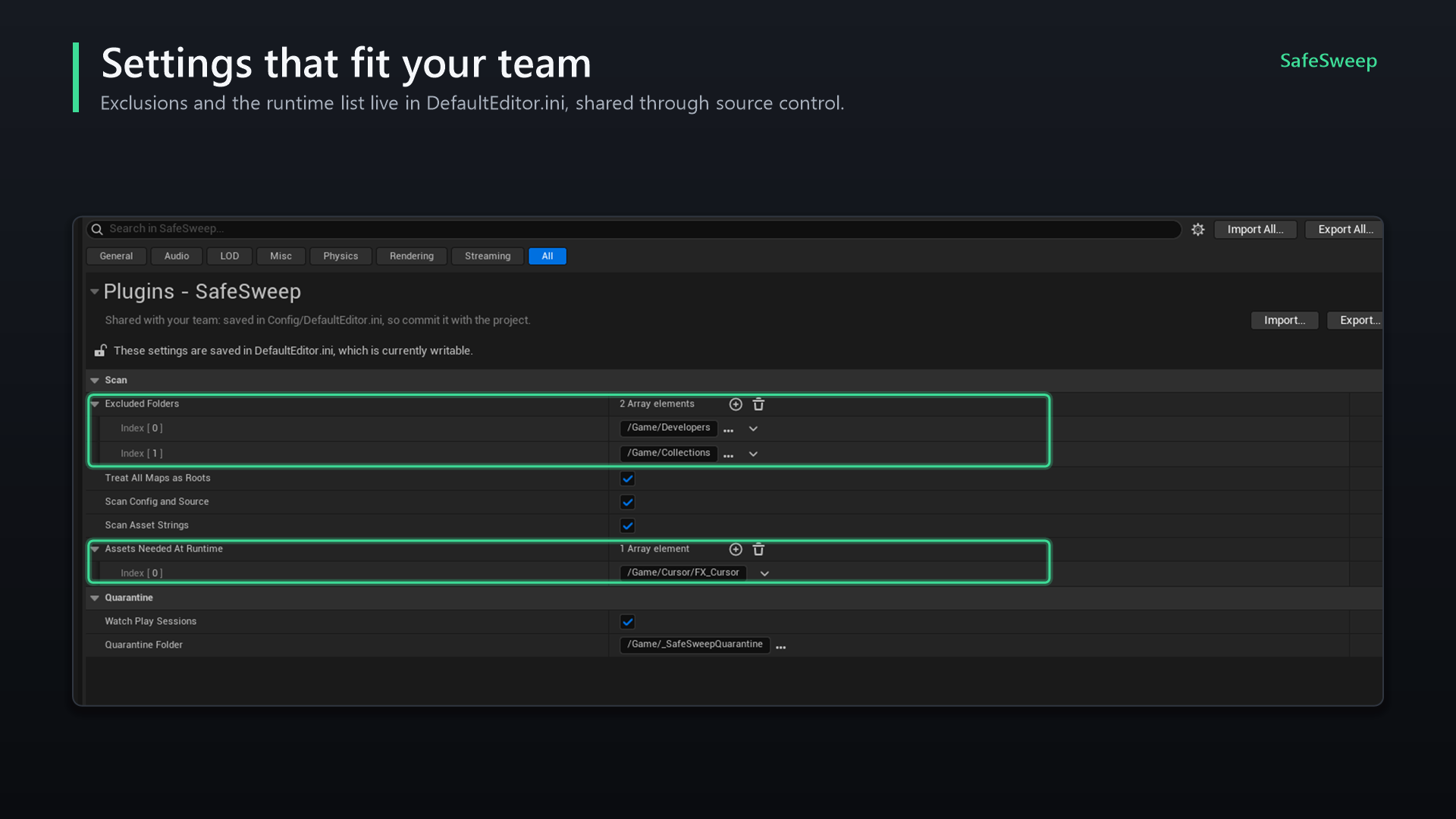Collapse the Quarantine category
This screenshot has height=819, width=1456.
point(95,598)
